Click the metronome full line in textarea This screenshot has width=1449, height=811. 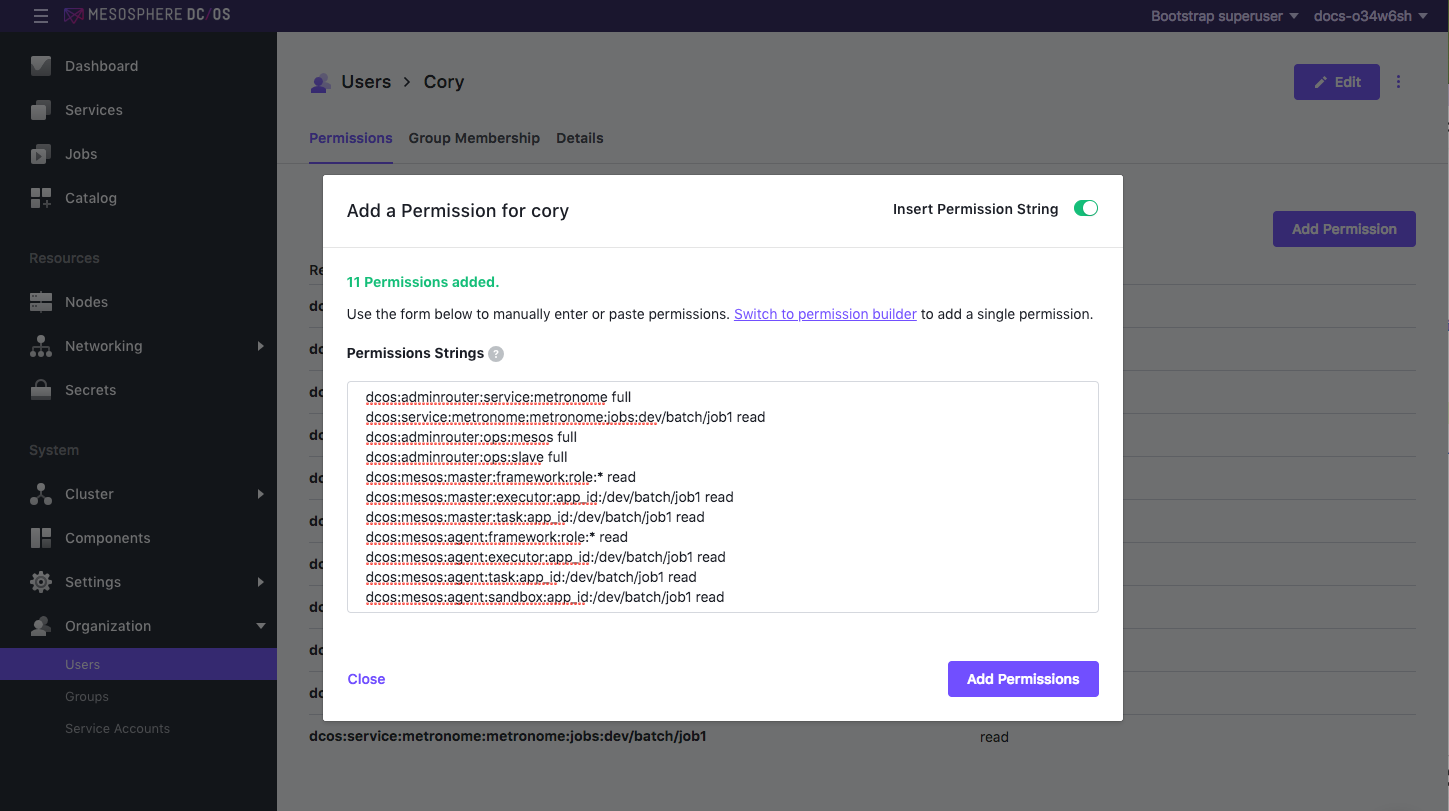click(498, 397)
